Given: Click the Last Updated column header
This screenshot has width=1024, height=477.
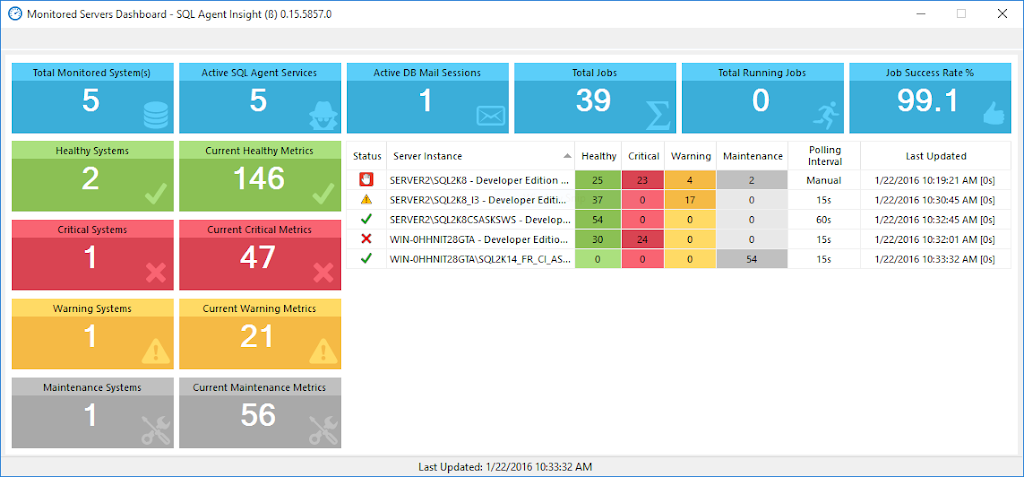Looking at the screenshot, I should point(936,156).
